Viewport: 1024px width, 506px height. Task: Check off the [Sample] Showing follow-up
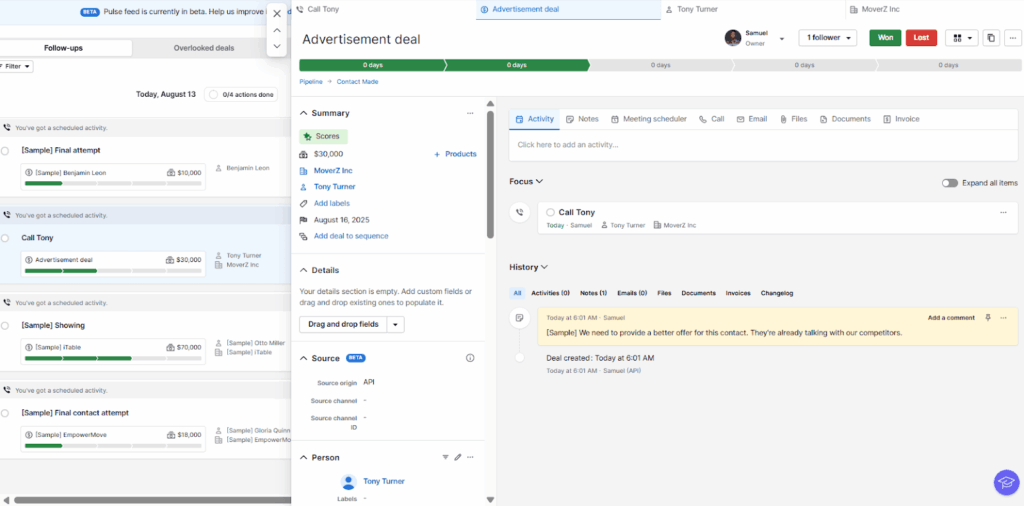5,325
